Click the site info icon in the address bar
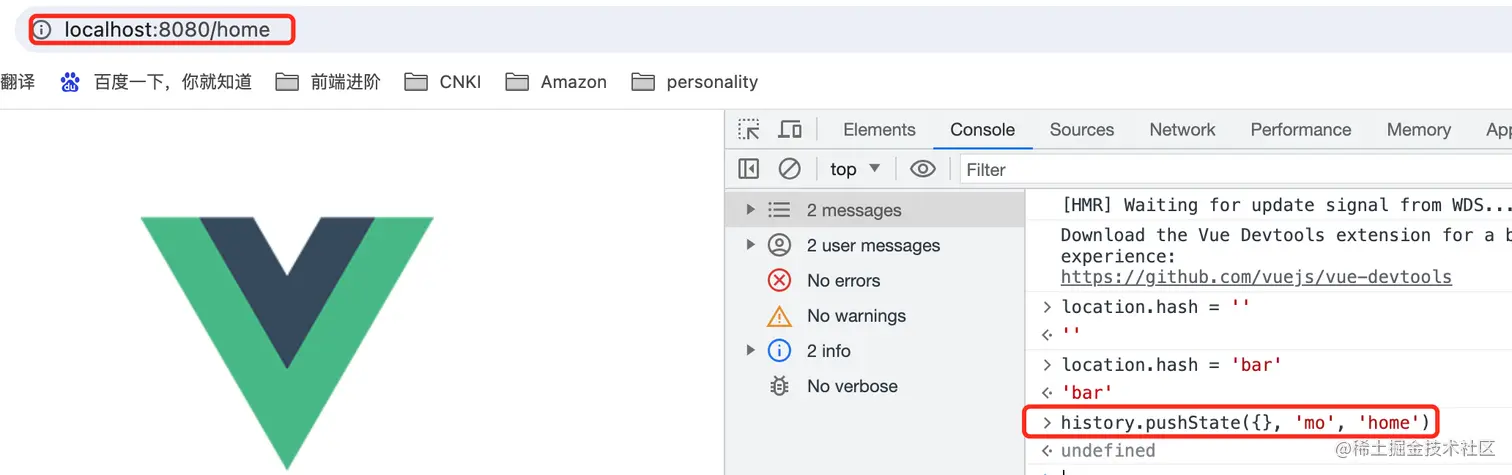The width and height of the screenshot is (1512, 475). click(x=42, y=30)
